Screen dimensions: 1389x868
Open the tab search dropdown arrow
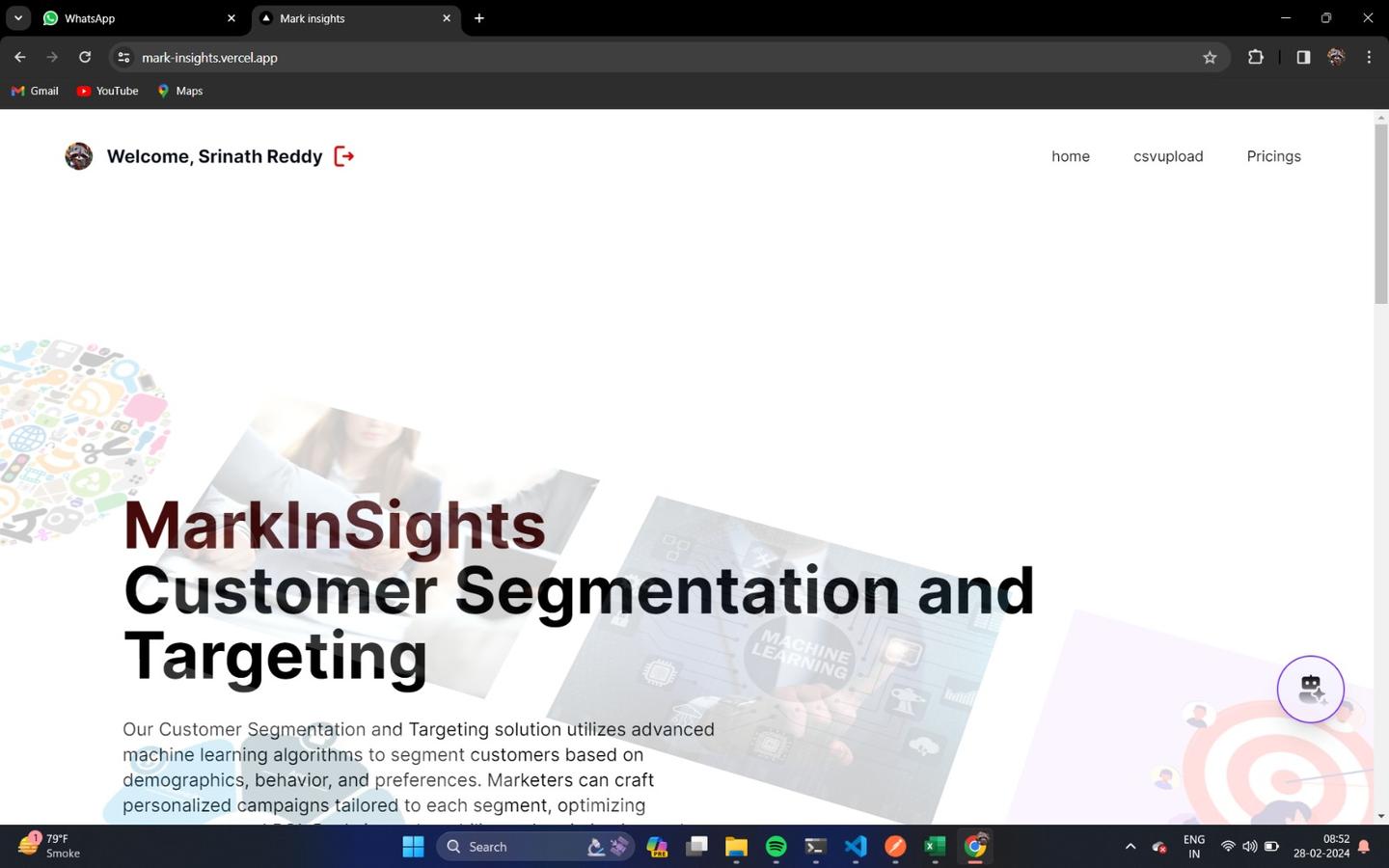point(17,18)
